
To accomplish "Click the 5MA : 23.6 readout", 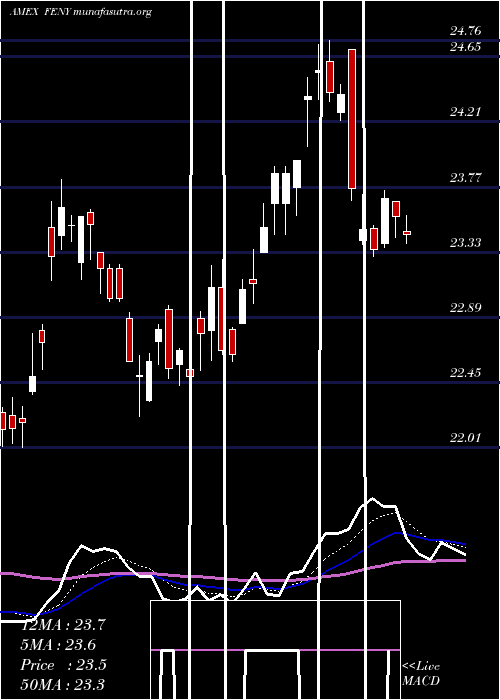I will 58,645.
